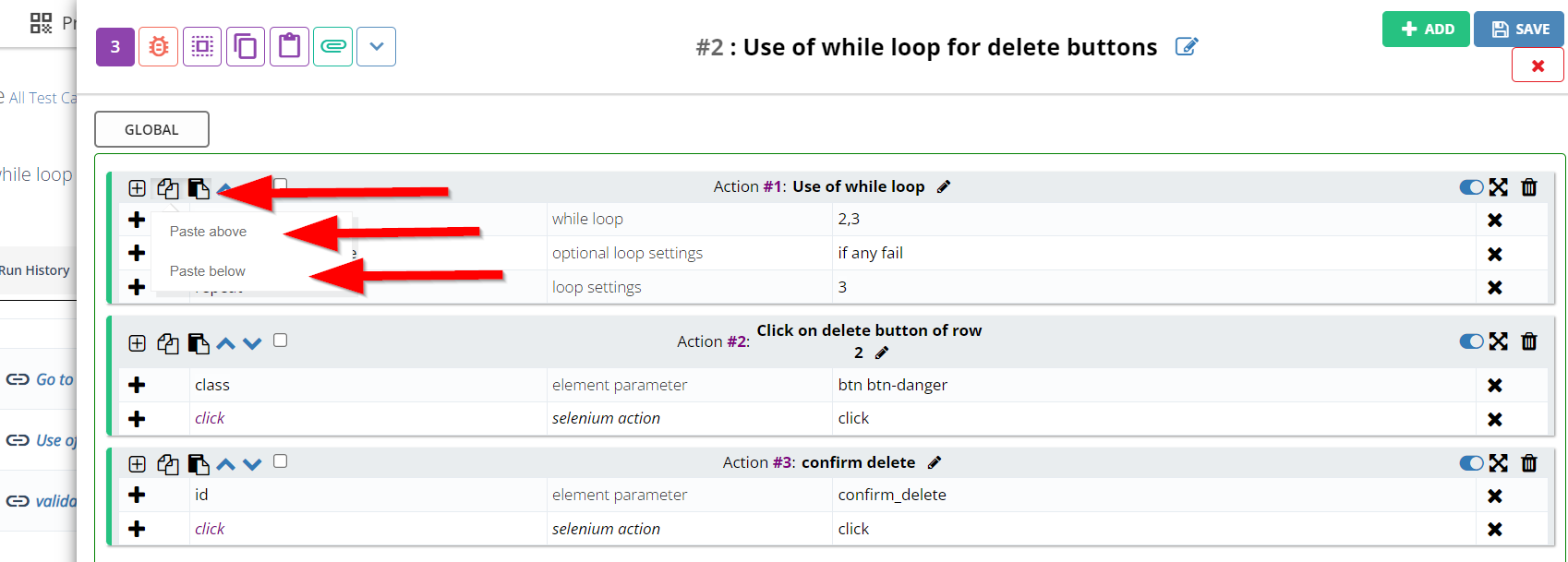Click the red bug debug icon
The width and height of the screenshot is (1568, 562).
[x=159, y=47]
